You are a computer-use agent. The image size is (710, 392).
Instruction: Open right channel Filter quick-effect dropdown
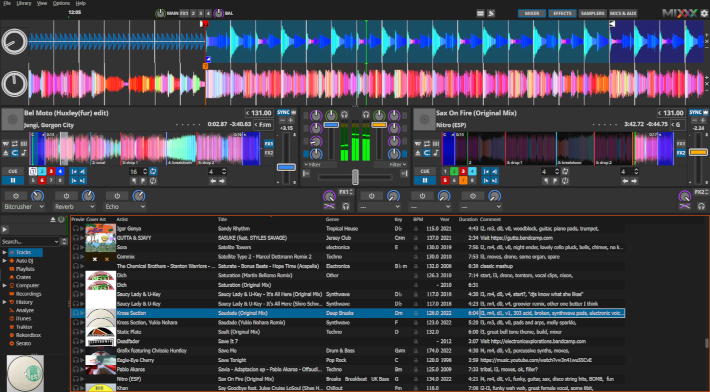[390, 165]
